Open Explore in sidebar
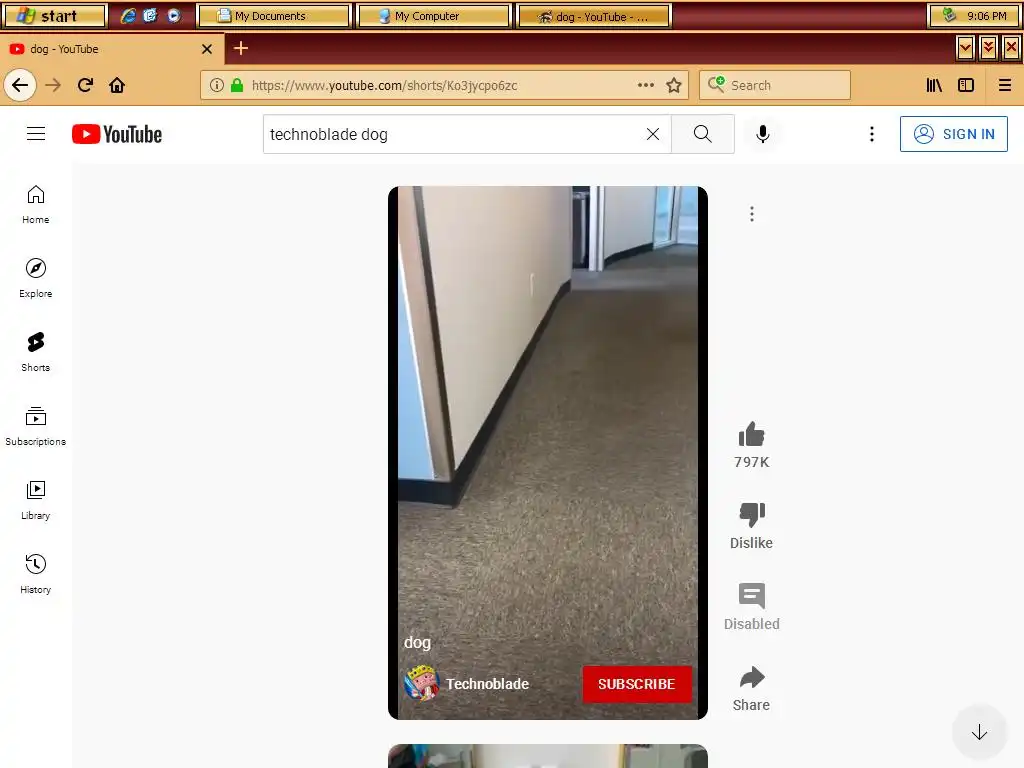 coord(36,278)
